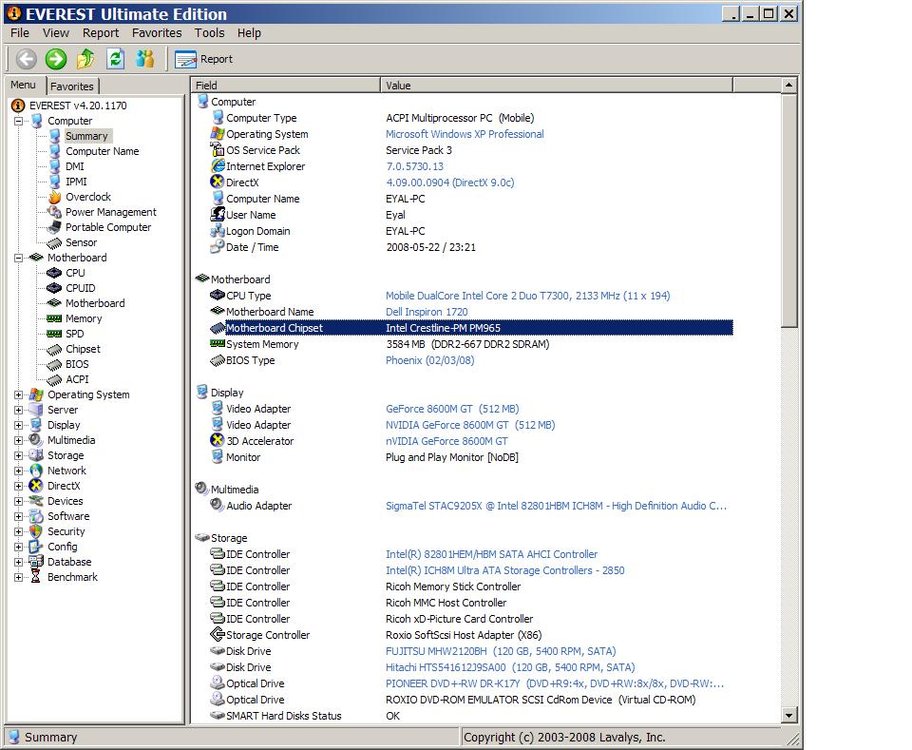Click the users/Manage icon in toolbar
Viewport: 912px width, 750px height.
(x=145, y=59)
